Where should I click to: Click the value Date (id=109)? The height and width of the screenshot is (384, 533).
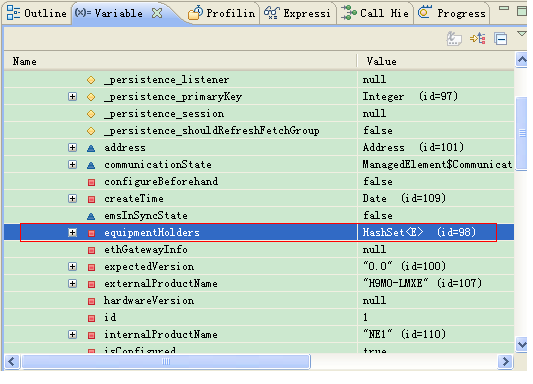[x=404, y=198]
